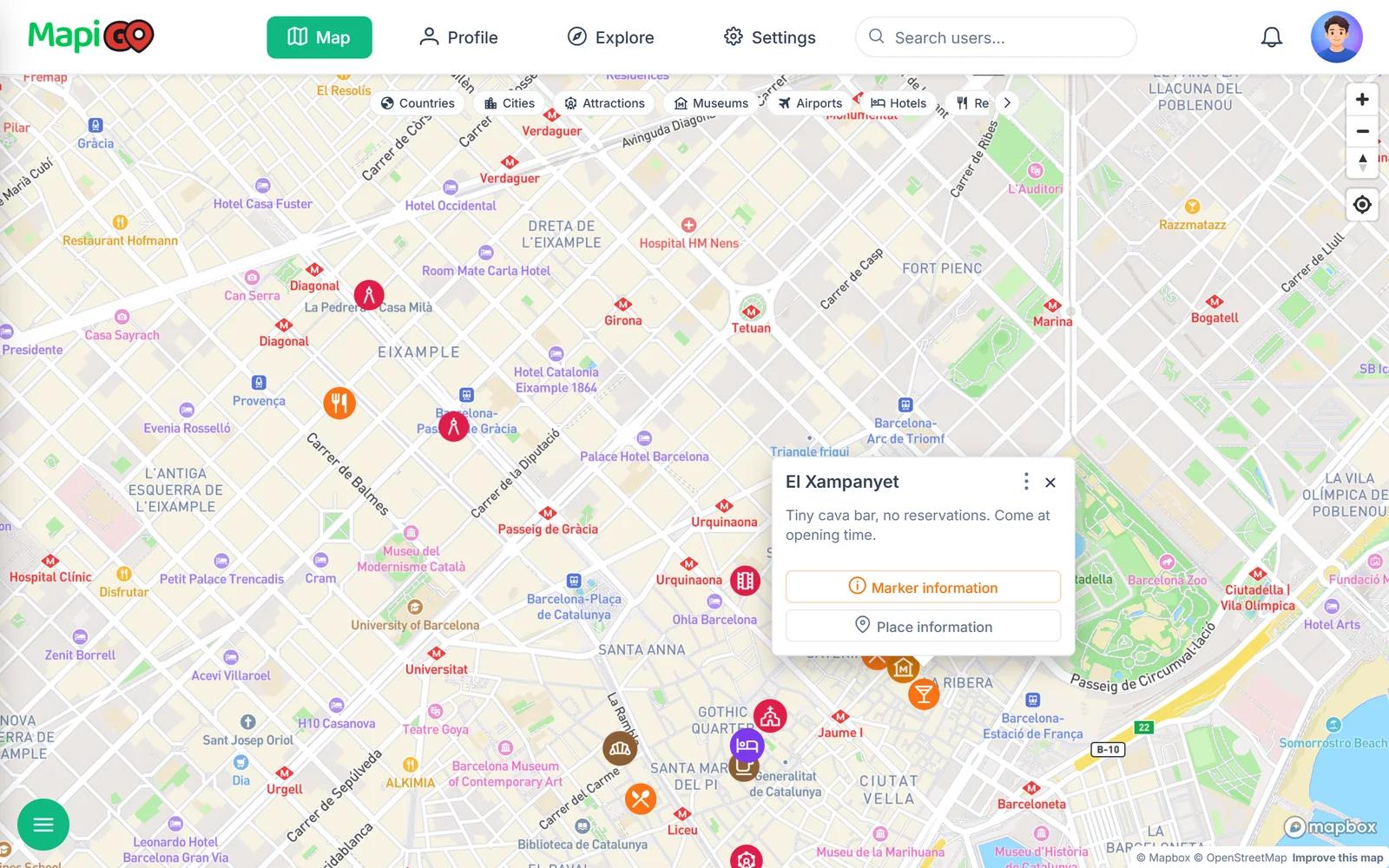Select the red marker at Casa Milà
This screenshot has width=1389, height=868.
point(369,295)
